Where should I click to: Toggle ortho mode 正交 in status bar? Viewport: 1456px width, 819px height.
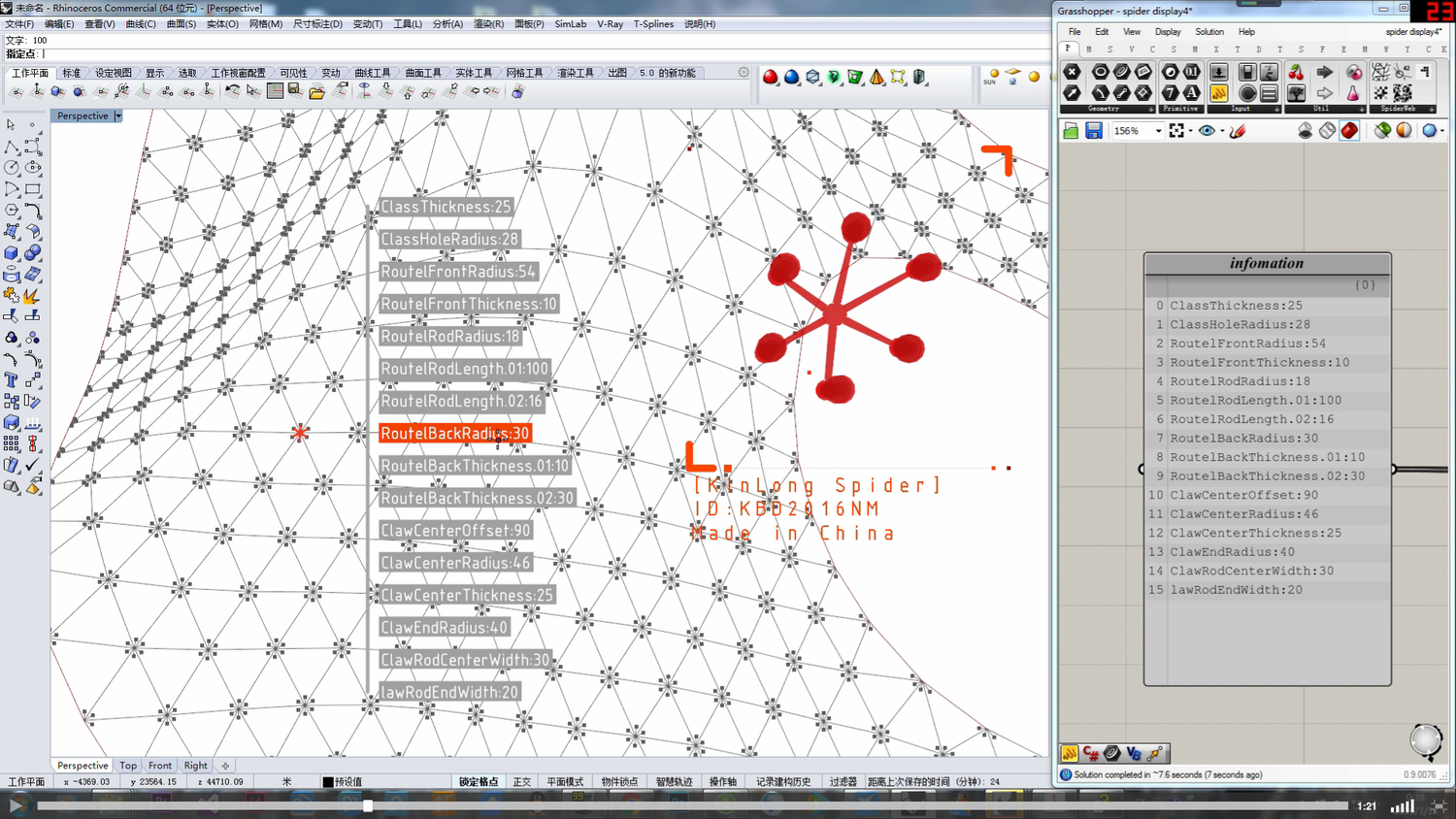coord(522,781)
